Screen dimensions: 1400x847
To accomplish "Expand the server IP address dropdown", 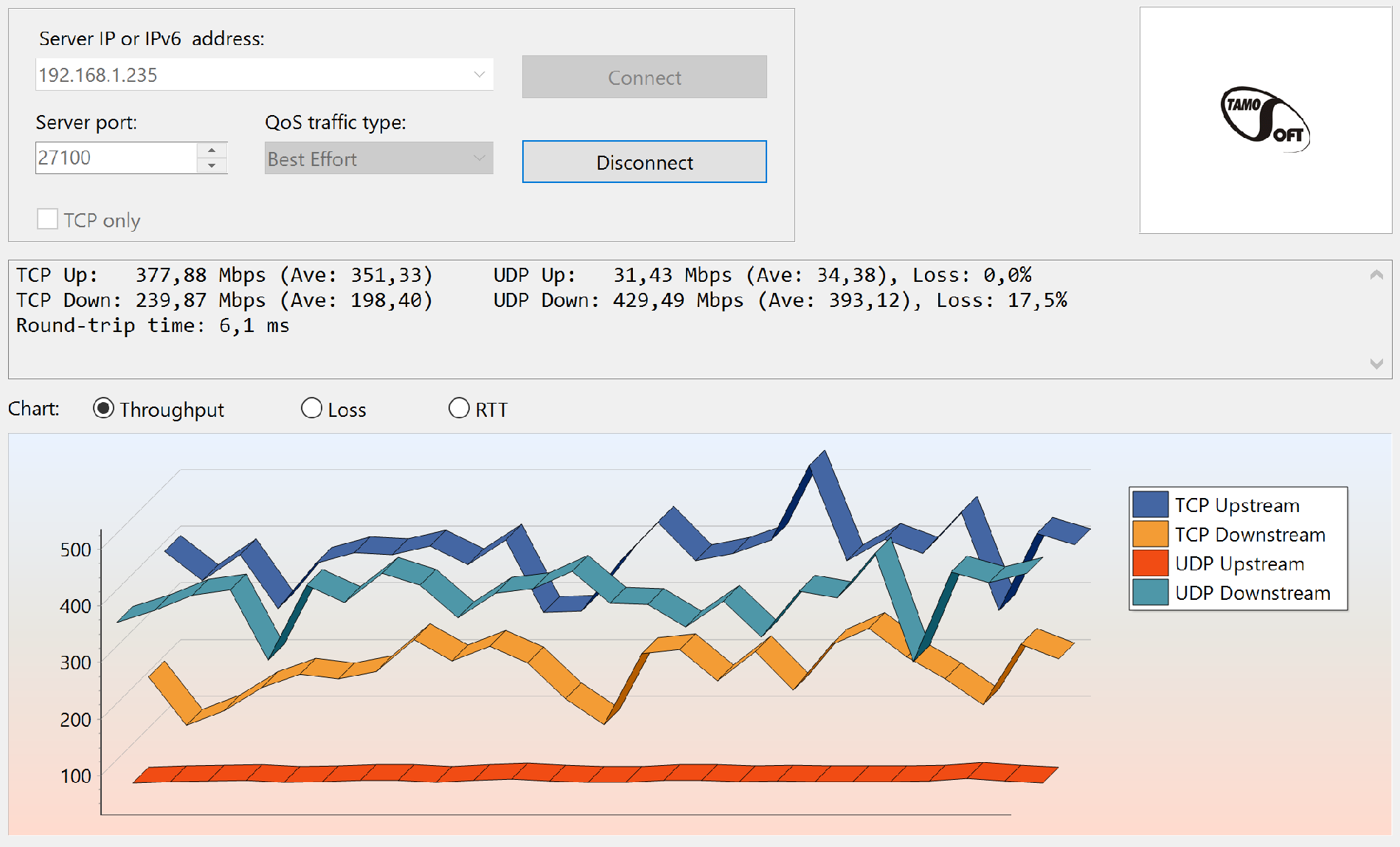I will [x=479, y=75].
